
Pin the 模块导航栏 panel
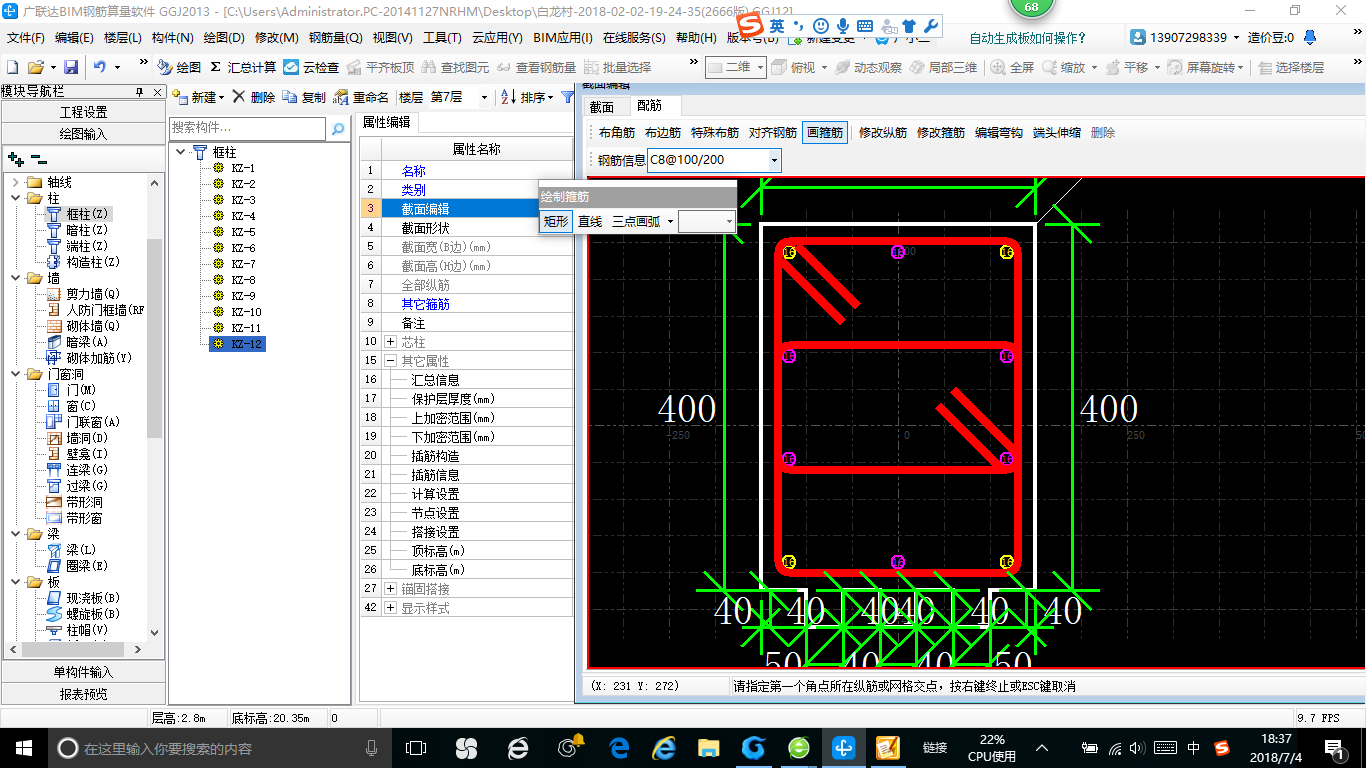[140, 91]
